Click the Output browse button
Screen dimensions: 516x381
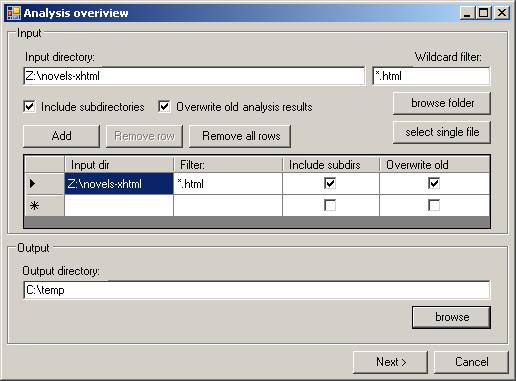point(452,317)
